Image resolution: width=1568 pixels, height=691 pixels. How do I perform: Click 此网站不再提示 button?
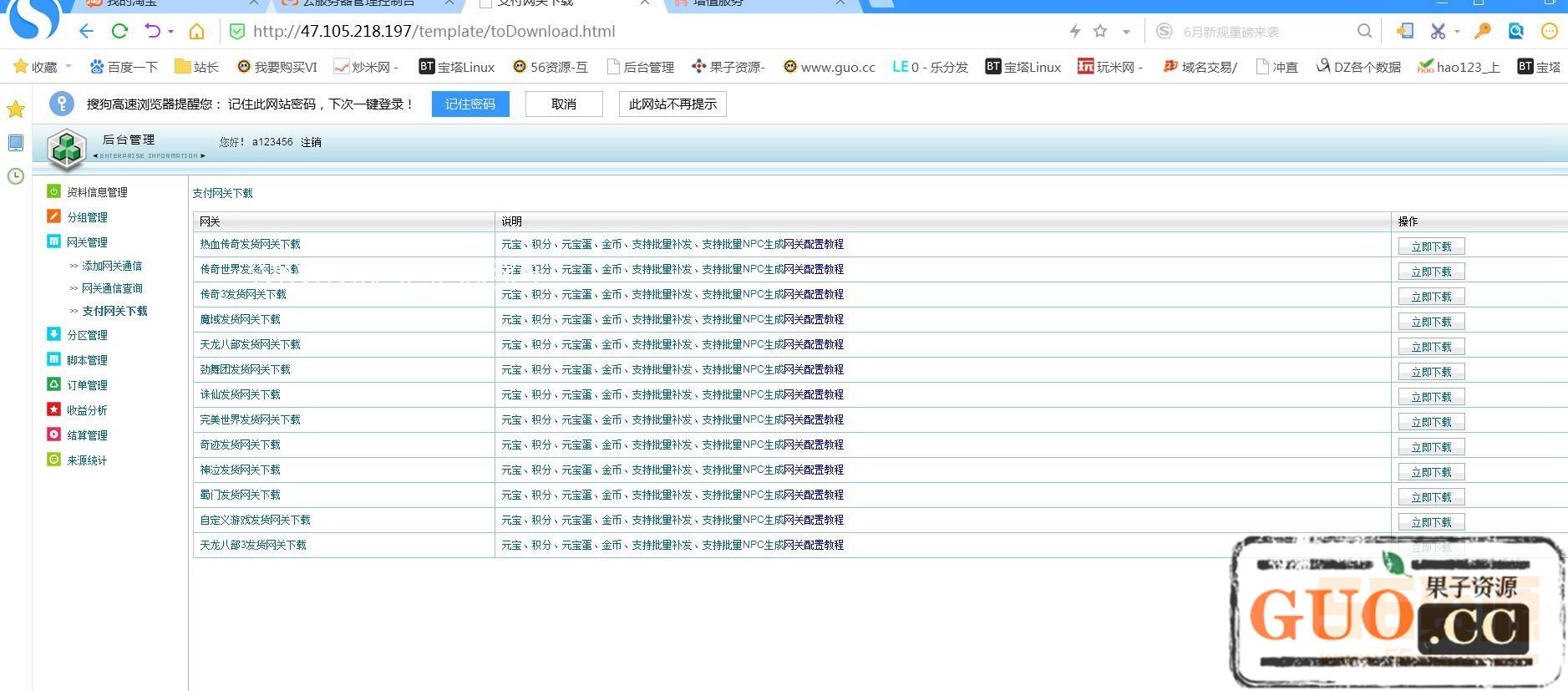click(672, 104)
